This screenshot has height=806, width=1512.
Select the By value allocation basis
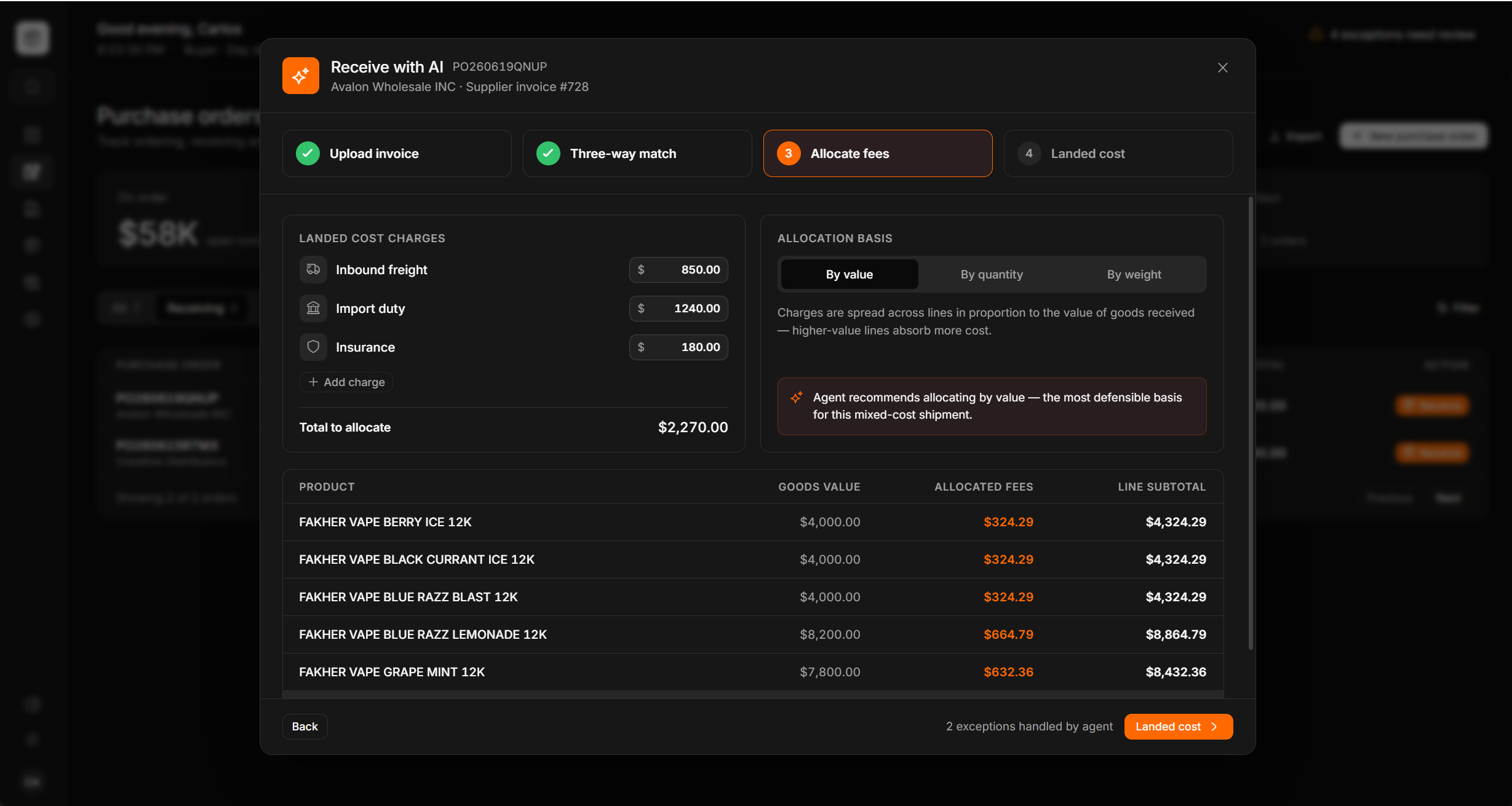[x=849, y=274]
